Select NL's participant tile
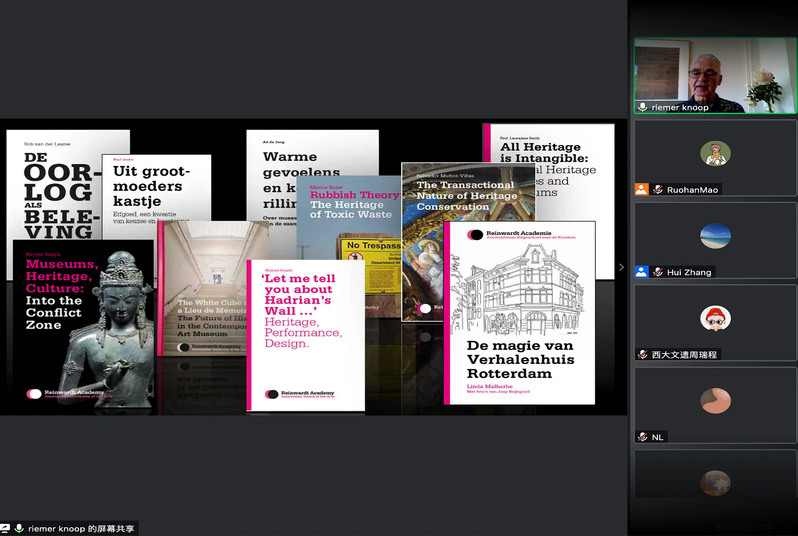Image resolution: width=798 pixels, height=536 pixels. [x=714, y=401]
